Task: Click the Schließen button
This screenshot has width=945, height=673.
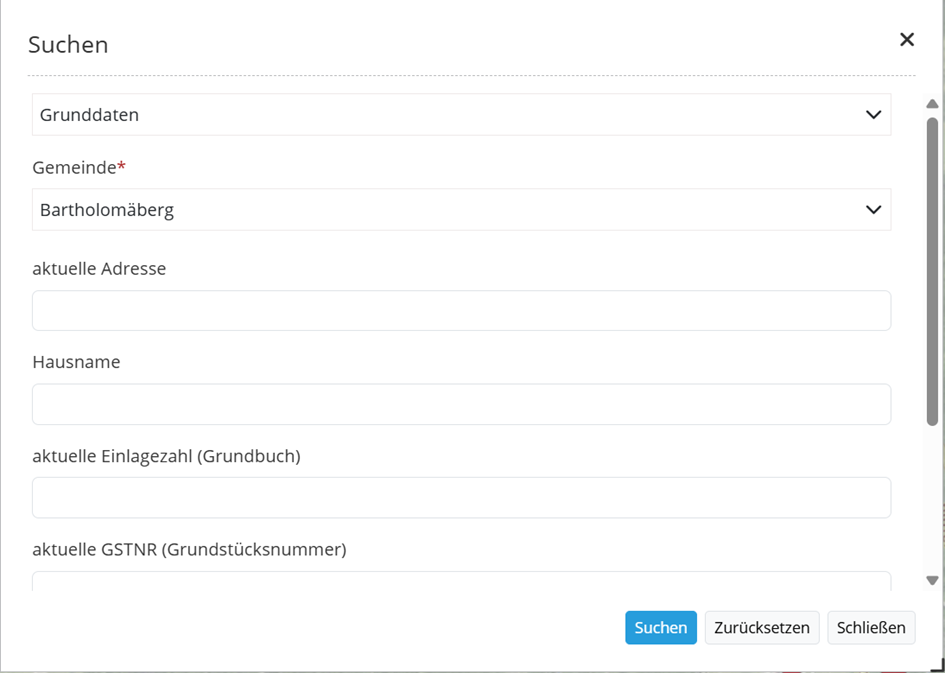Action: (x=871, y=628)
